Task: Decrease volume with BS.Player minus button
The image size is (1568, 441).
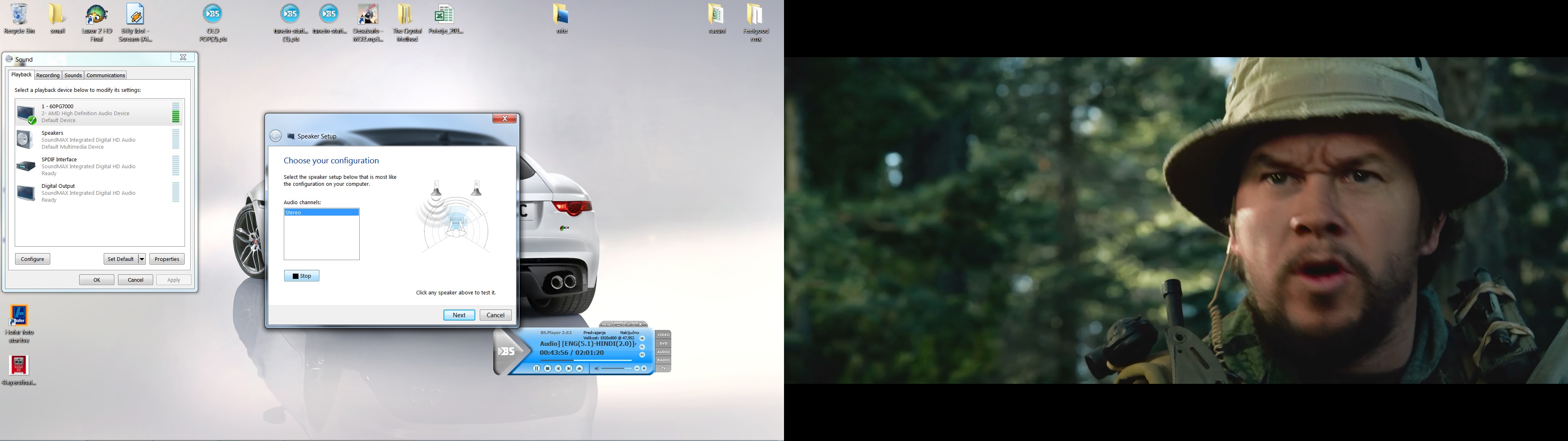Action: (x=637, y=368)
